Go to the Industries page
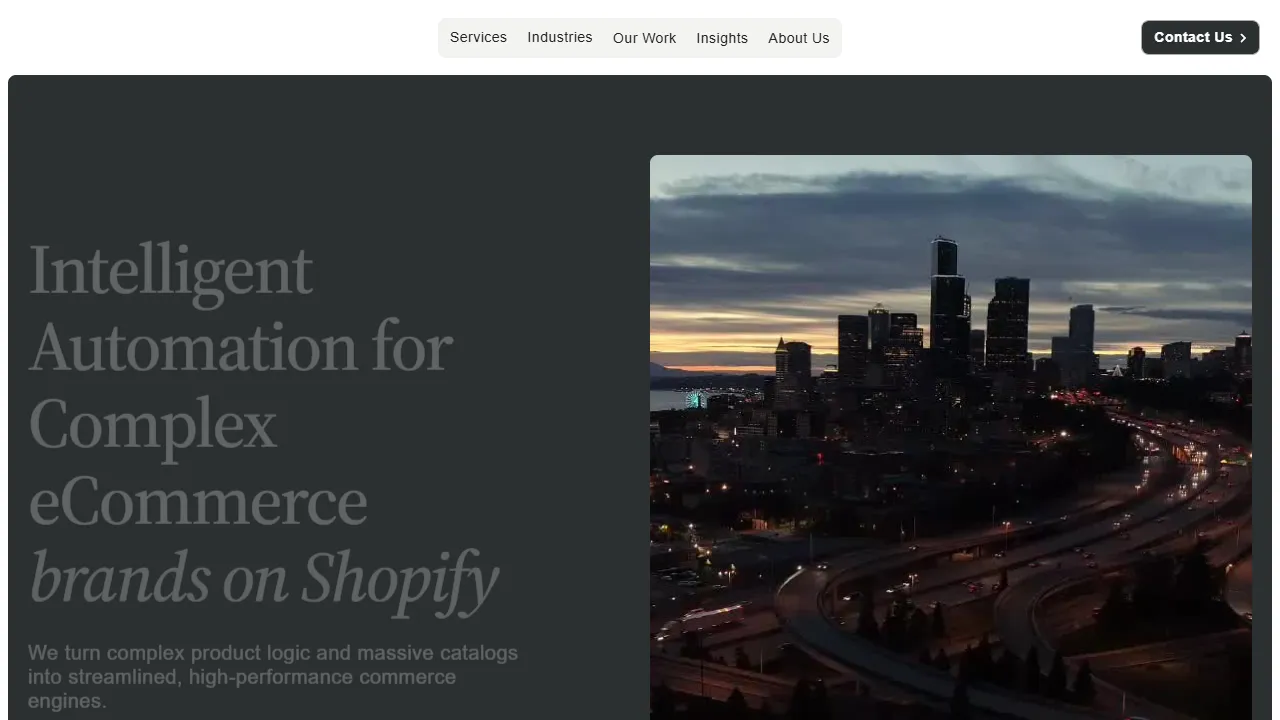Viewport: 1280px width, 720px height. [559, 38]
